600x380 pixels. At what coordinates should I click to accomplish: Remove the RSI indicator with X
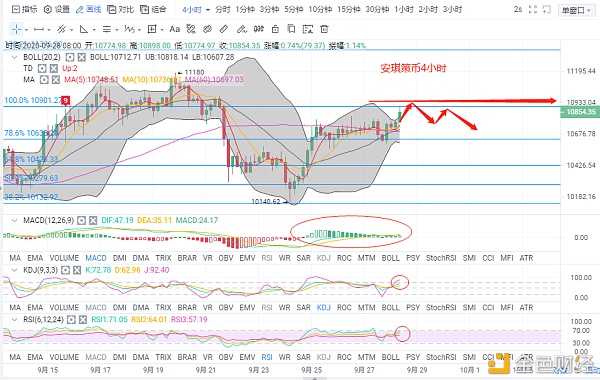83,320
